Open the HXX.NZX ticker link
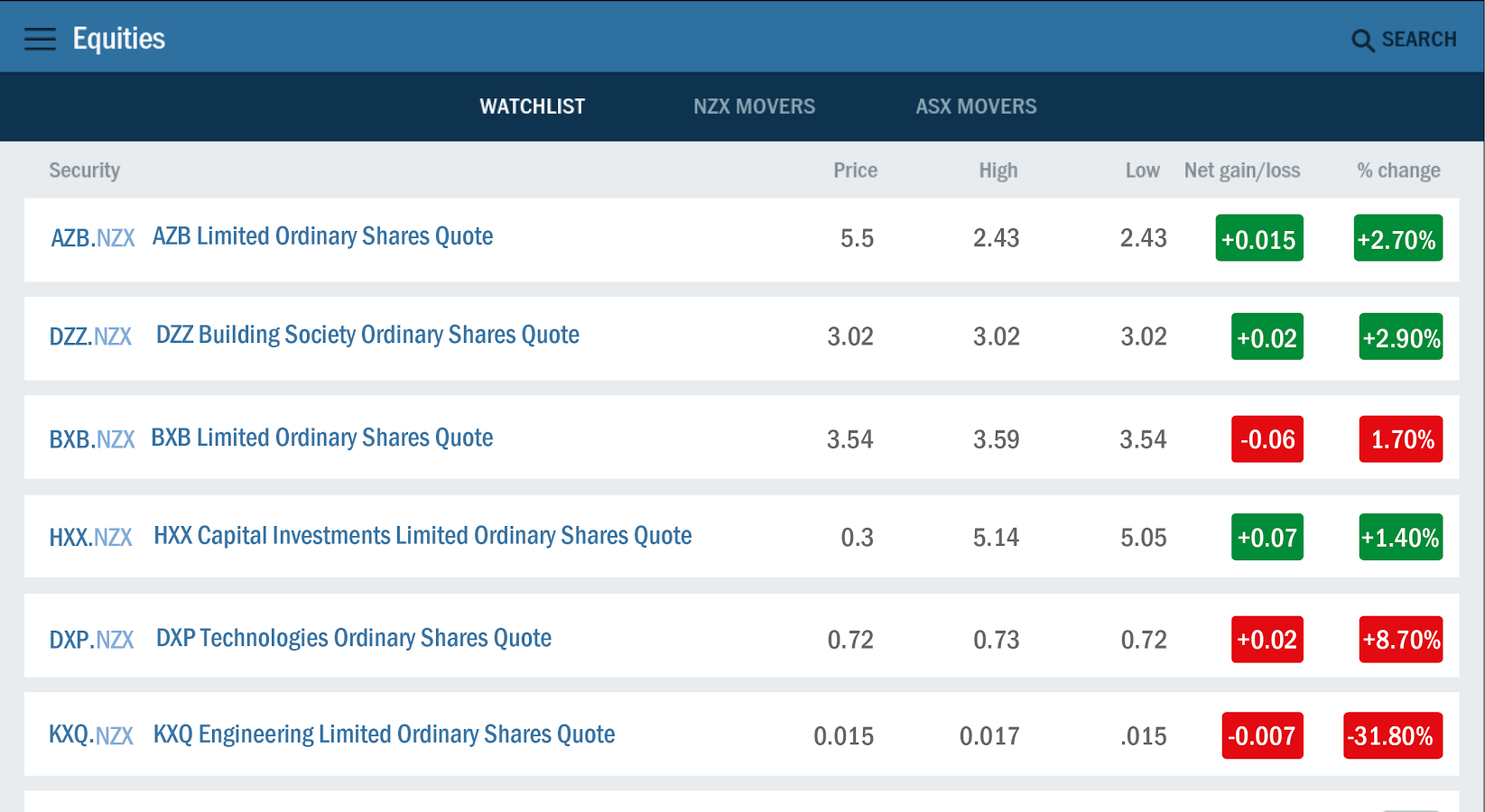Viewport: 1485px width, 812px height. click(90, 538)
